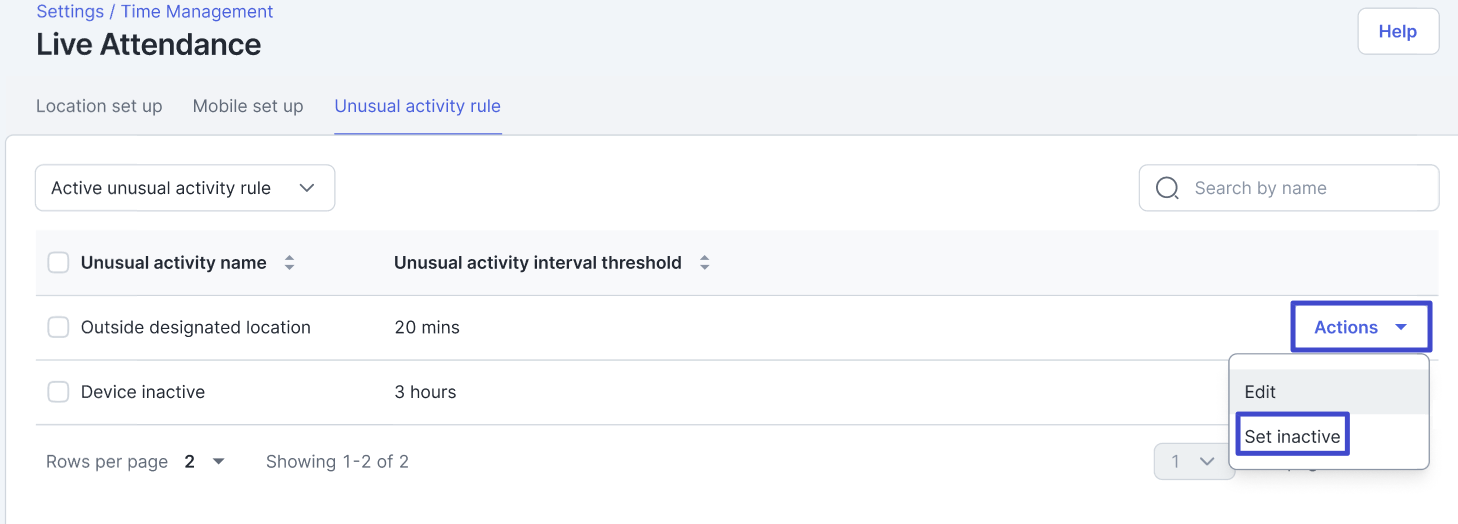Select the Unusual activity rule tab
This screenshot has width=1458, height=524.
417,106
